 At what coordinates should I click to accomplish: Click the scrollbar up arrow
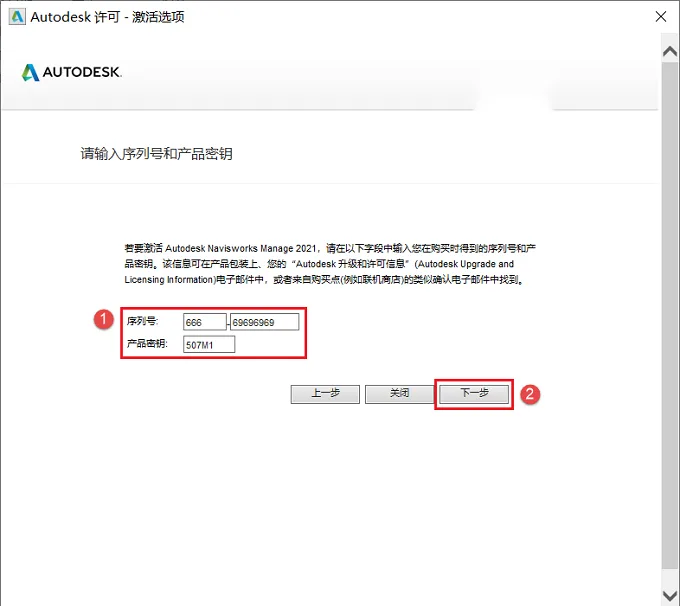tap(670, 51)
